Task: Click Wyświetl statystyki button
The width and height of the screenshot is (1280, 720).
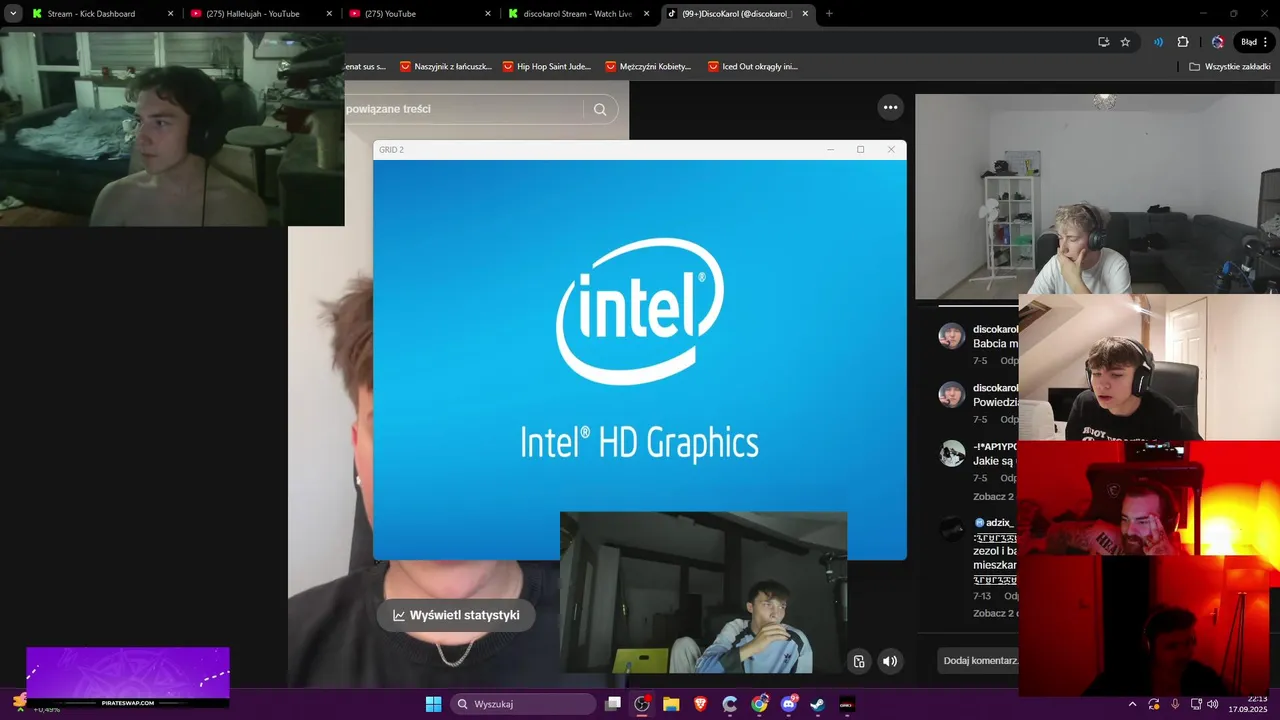Action: [456, 615]
